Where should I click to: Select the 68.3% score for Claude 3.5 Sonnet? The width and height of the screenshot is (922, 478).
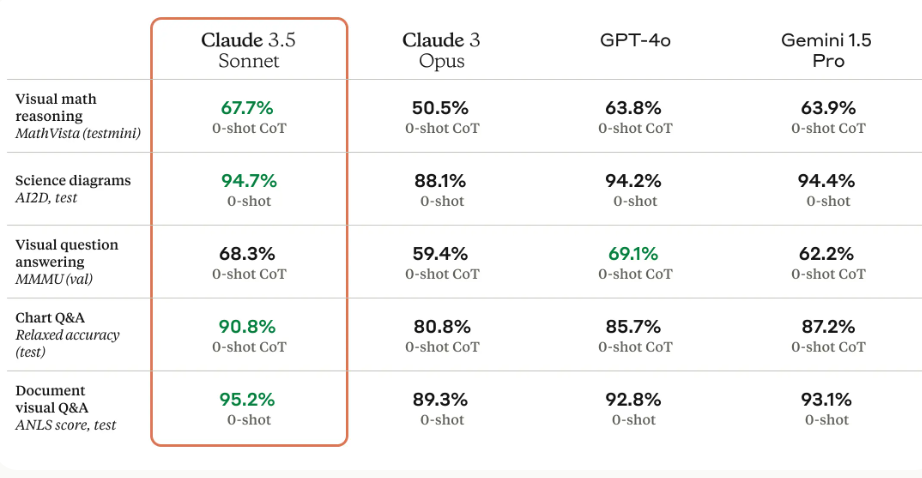click(x=248, y=254)
